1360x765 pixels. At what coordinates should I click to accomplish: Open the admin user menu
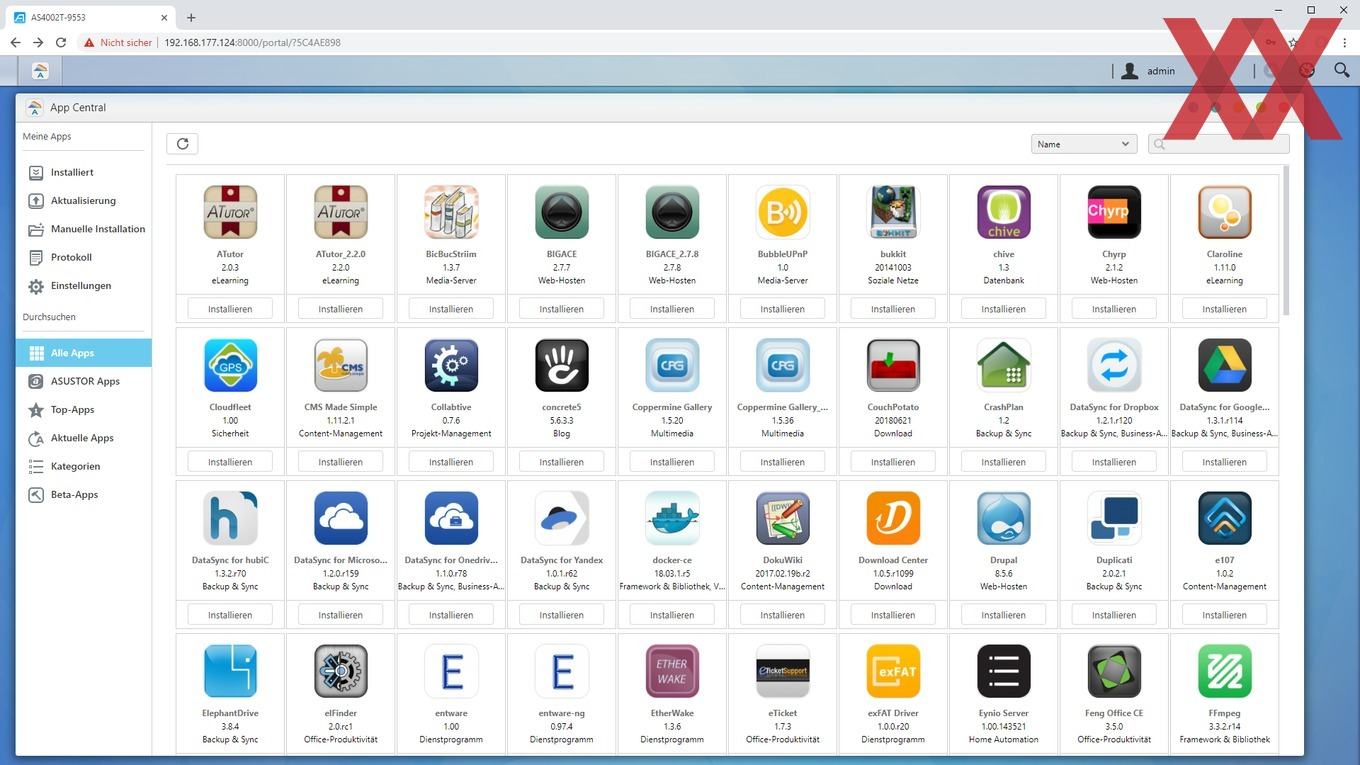click(x=1148, y=71)
